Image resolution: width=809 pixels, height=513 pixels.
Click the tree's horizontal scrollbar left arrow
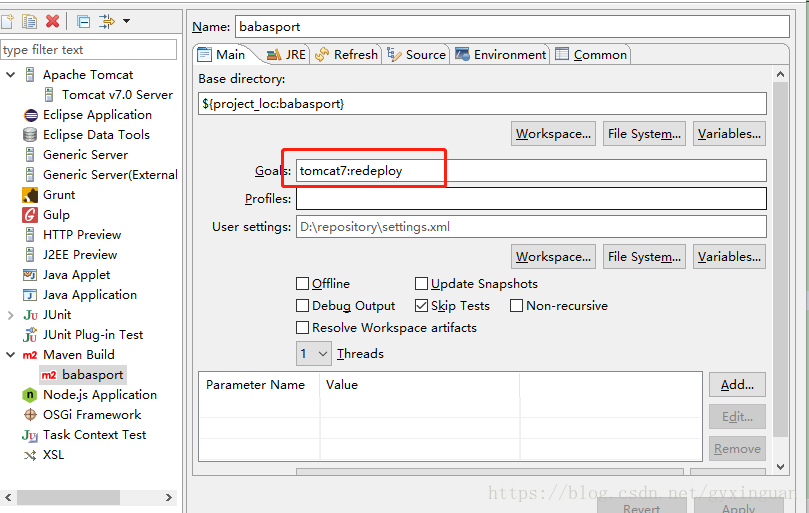[x=8, y=498]
